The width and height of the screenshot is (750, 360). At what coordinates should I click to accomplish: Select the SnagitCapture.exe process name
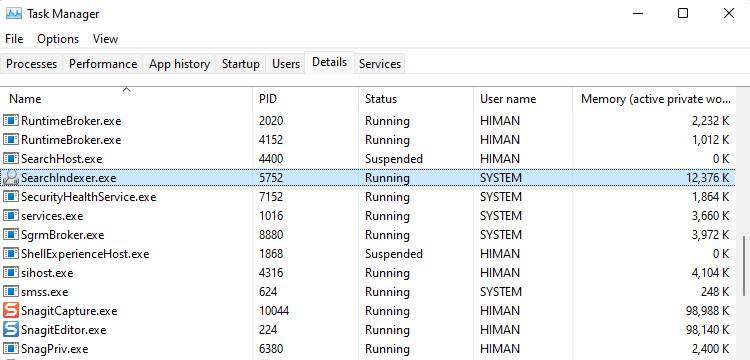pyautogui.click(x=69, y=311)
